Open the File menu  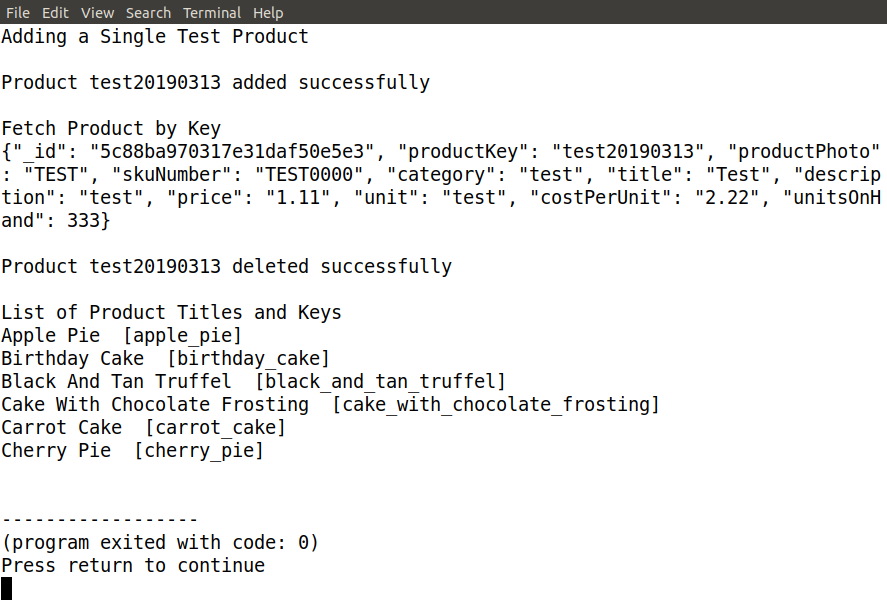point(18,13)
